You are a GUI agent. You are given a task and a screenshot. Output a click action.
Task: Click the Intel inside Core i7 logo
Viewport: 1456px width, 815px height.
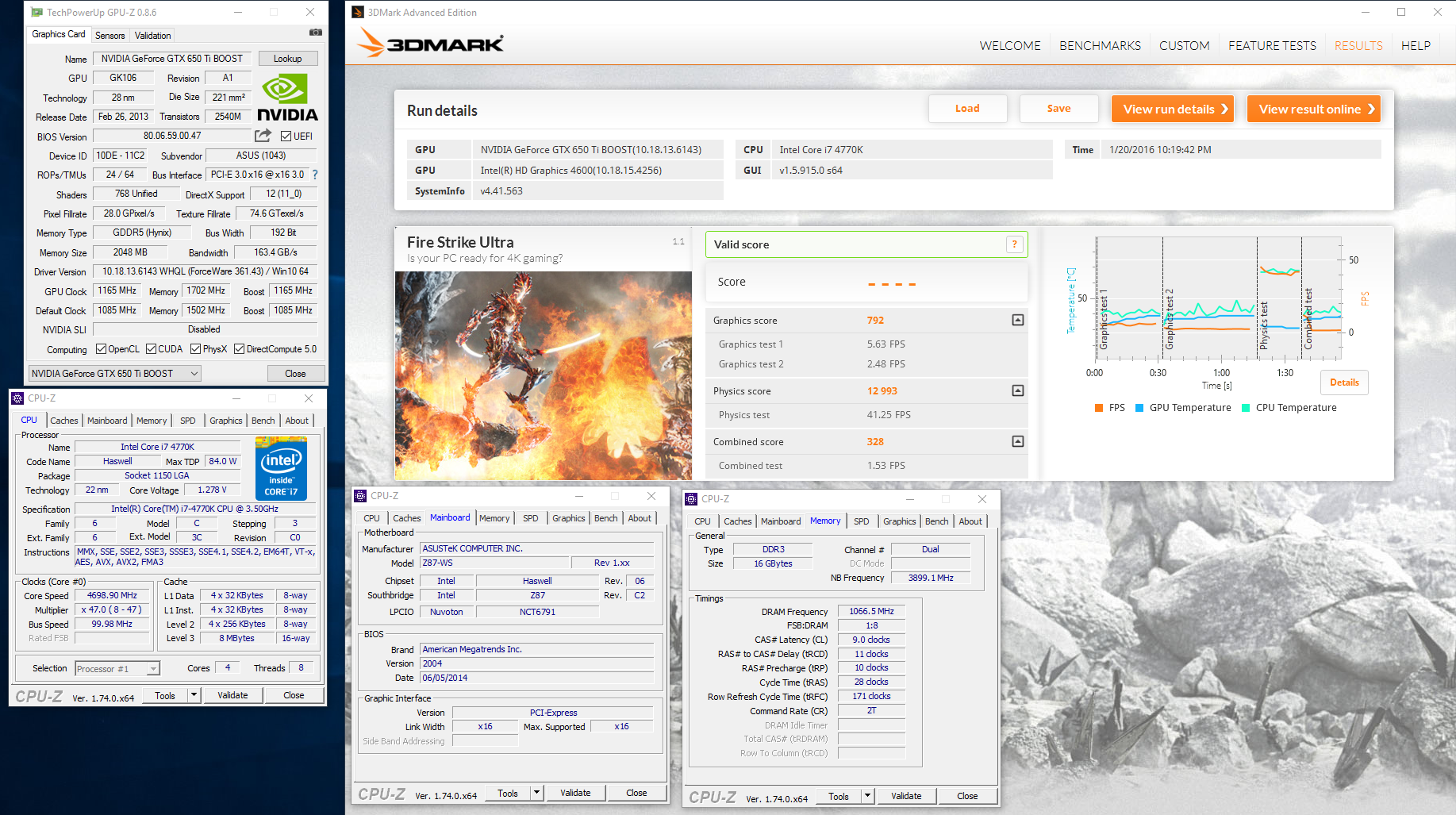click(281, 468)
